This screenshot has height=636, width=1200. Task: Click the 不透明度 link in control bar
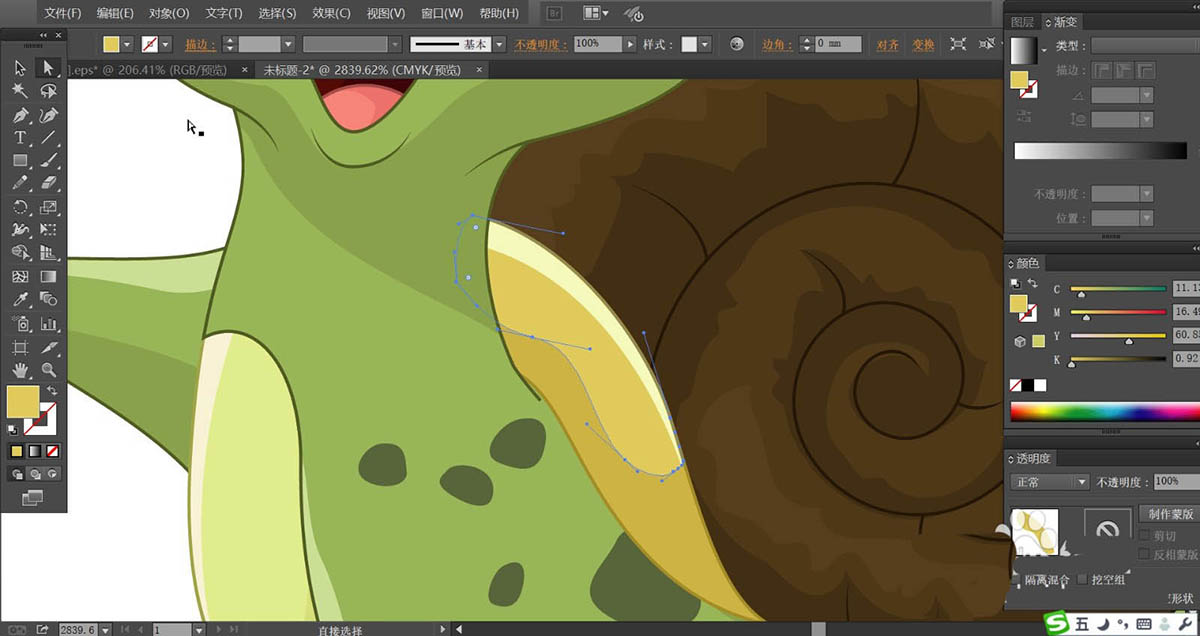[541, 45]
